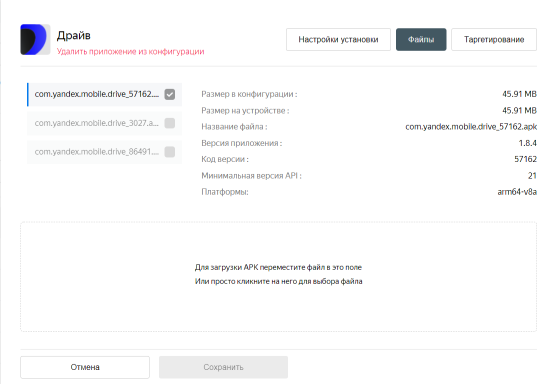Click the APK upload drop zone
This screenshot has height=384, width=553.
coord(279,277)
